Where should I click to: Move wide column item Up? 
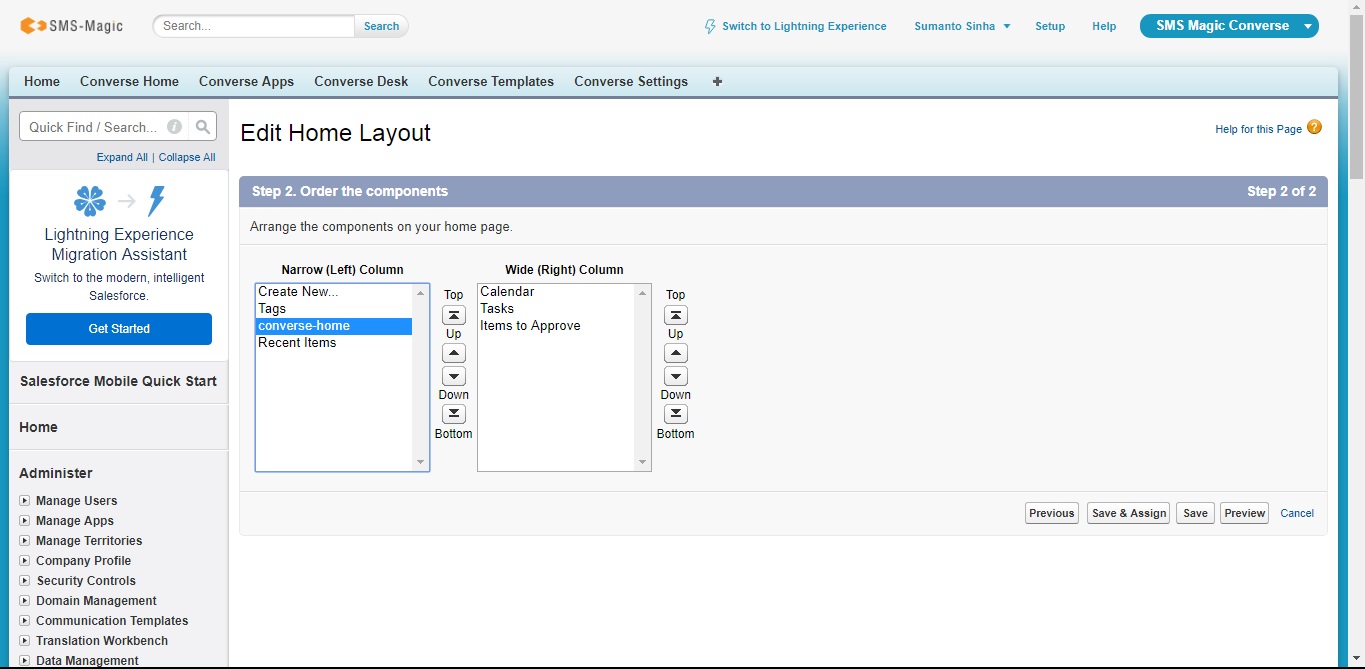(676, 353)
